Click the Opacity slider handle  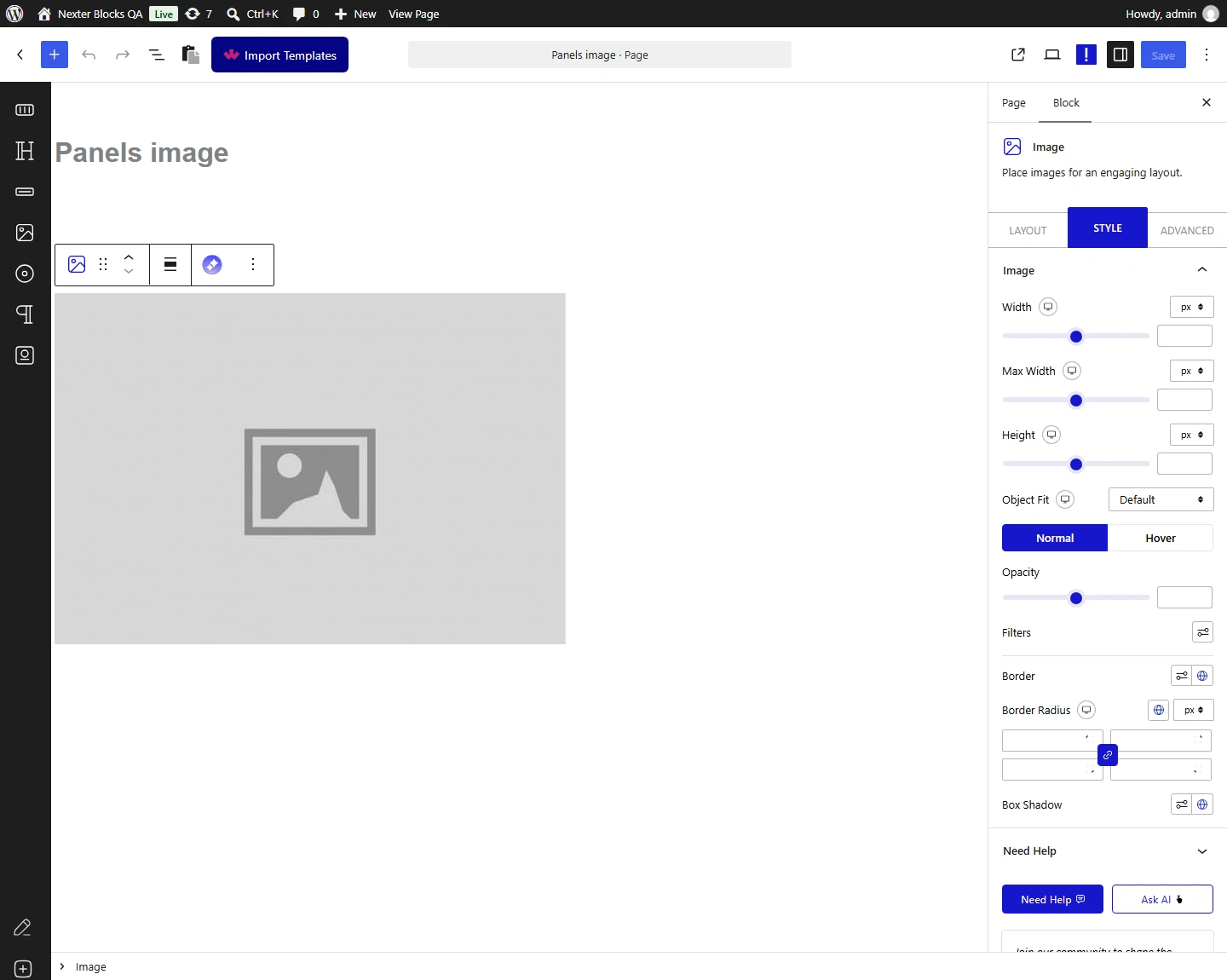(x=1076, y=598)
